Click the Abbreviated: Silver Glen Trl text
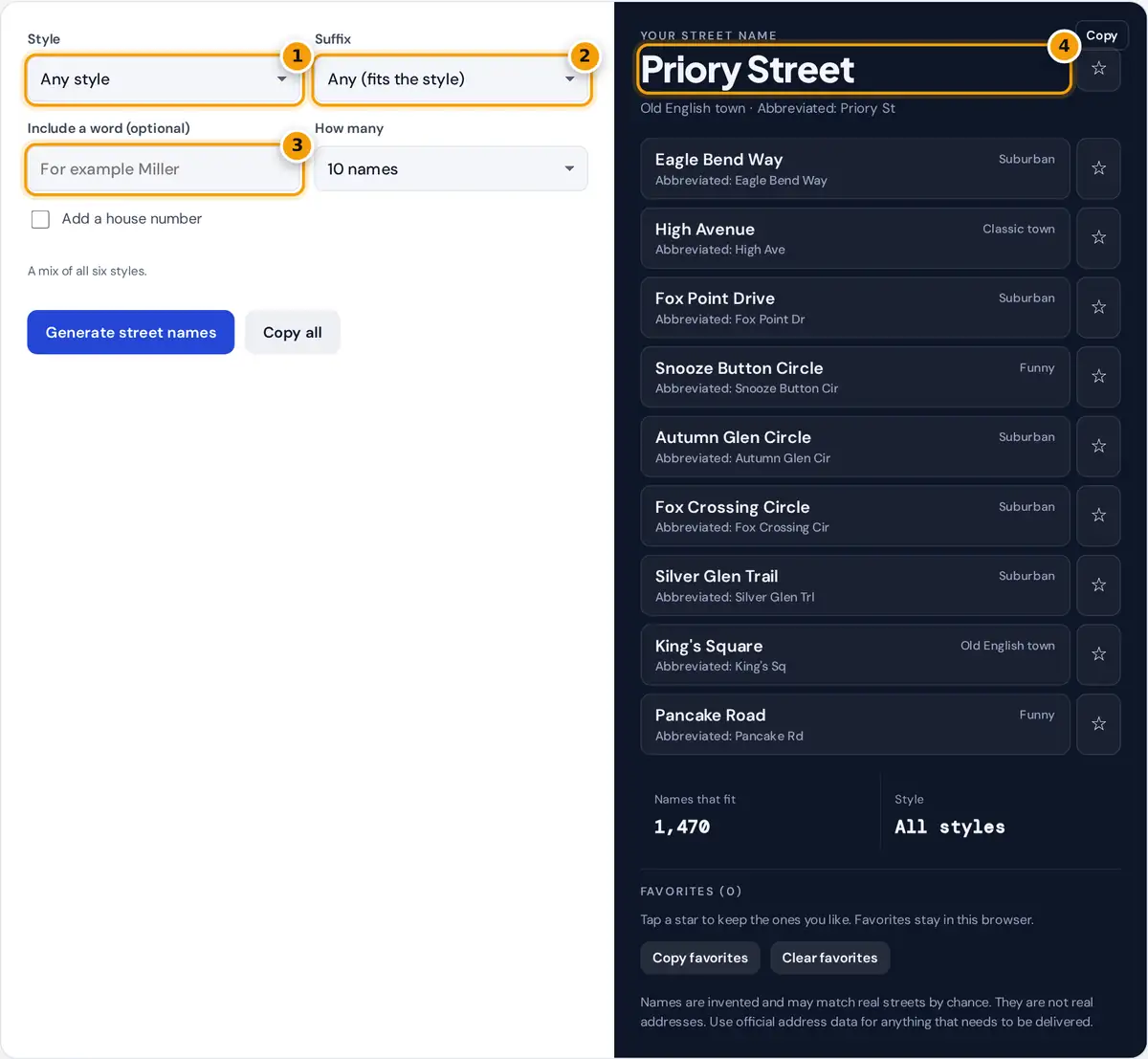The height and width of the screenshot is (1059, 1148). 735,597
